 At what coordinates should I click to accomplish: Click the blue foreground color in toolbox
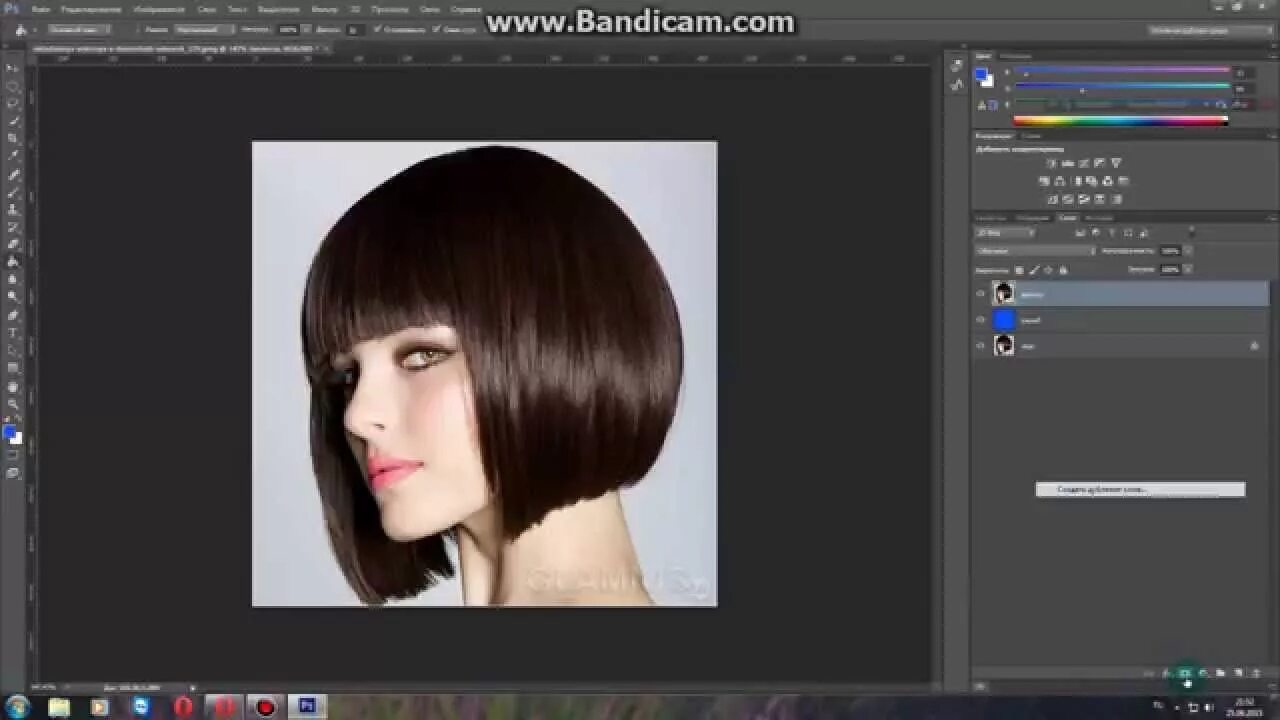[10, 432]
